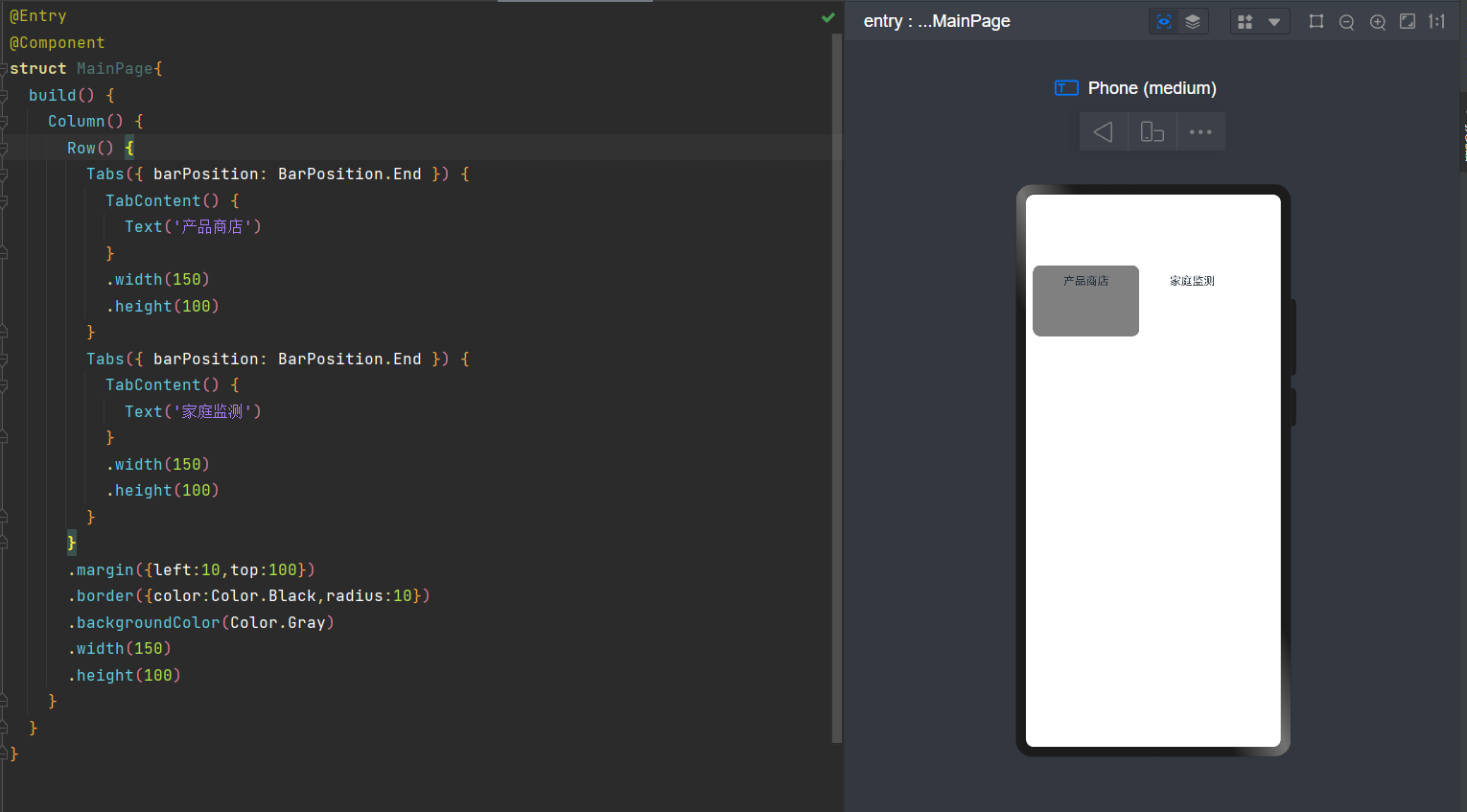This screenshot has width=1467, height=812.
Task: Click the entry : ...MainPage previewer title
Action: (x=937, y=21)
